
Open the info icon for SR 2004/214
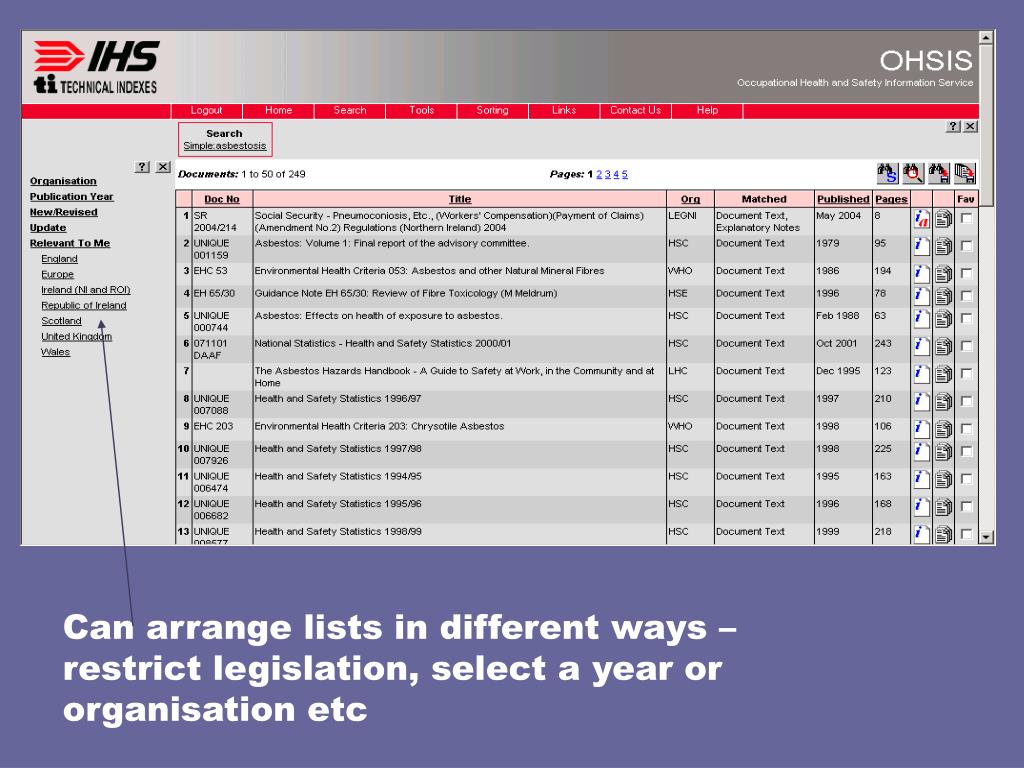[921, 220]
